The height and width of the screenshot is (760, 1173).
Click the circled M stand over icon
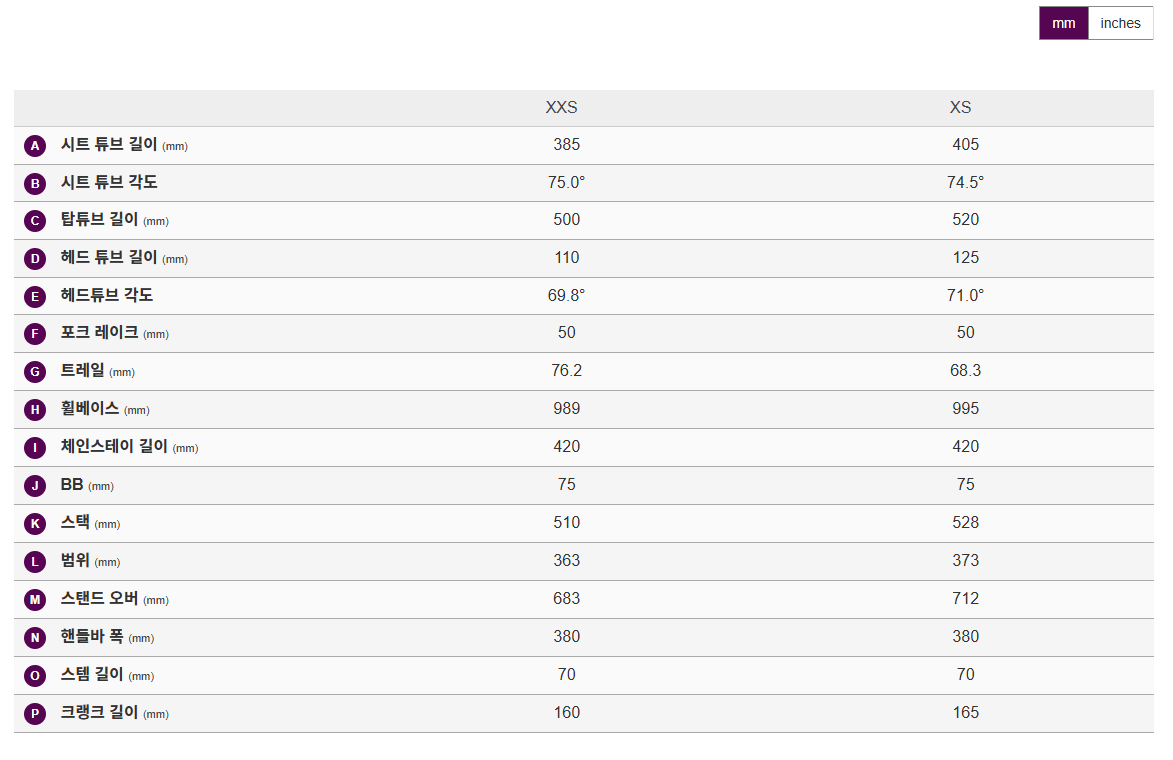pos(35,600)
